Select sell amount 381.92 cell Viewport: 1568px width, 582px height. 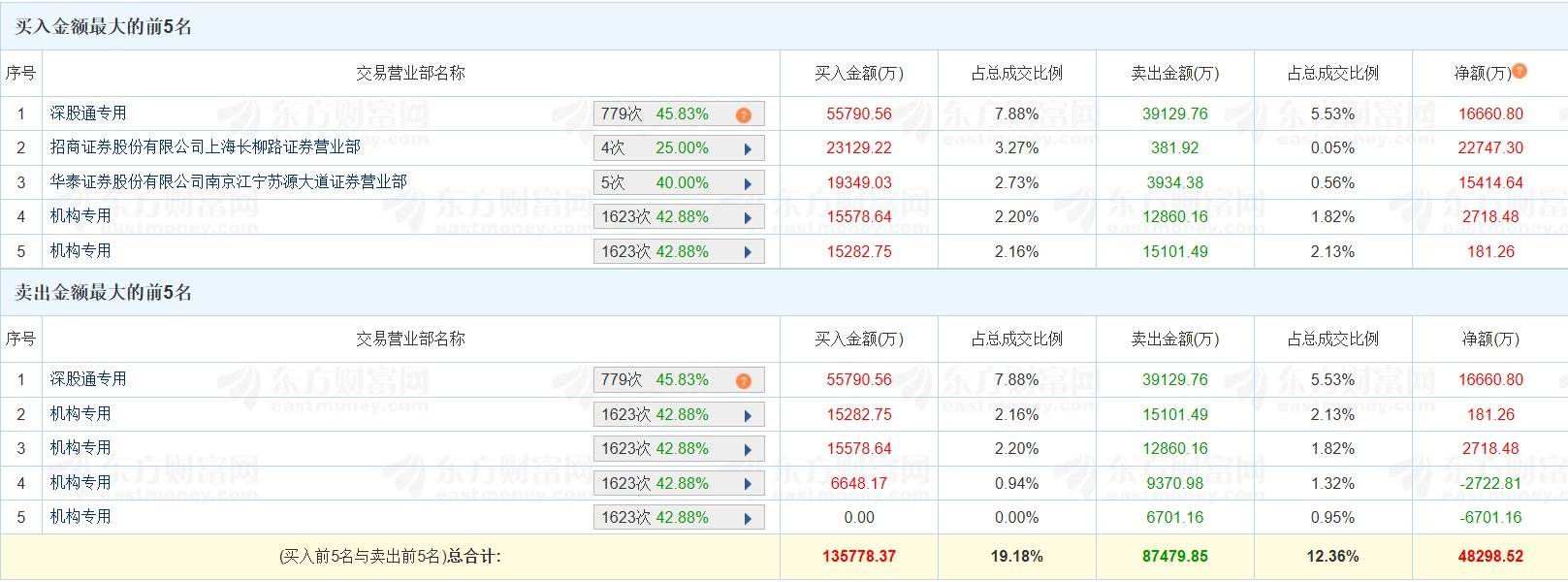click(x=1175, y=148)
